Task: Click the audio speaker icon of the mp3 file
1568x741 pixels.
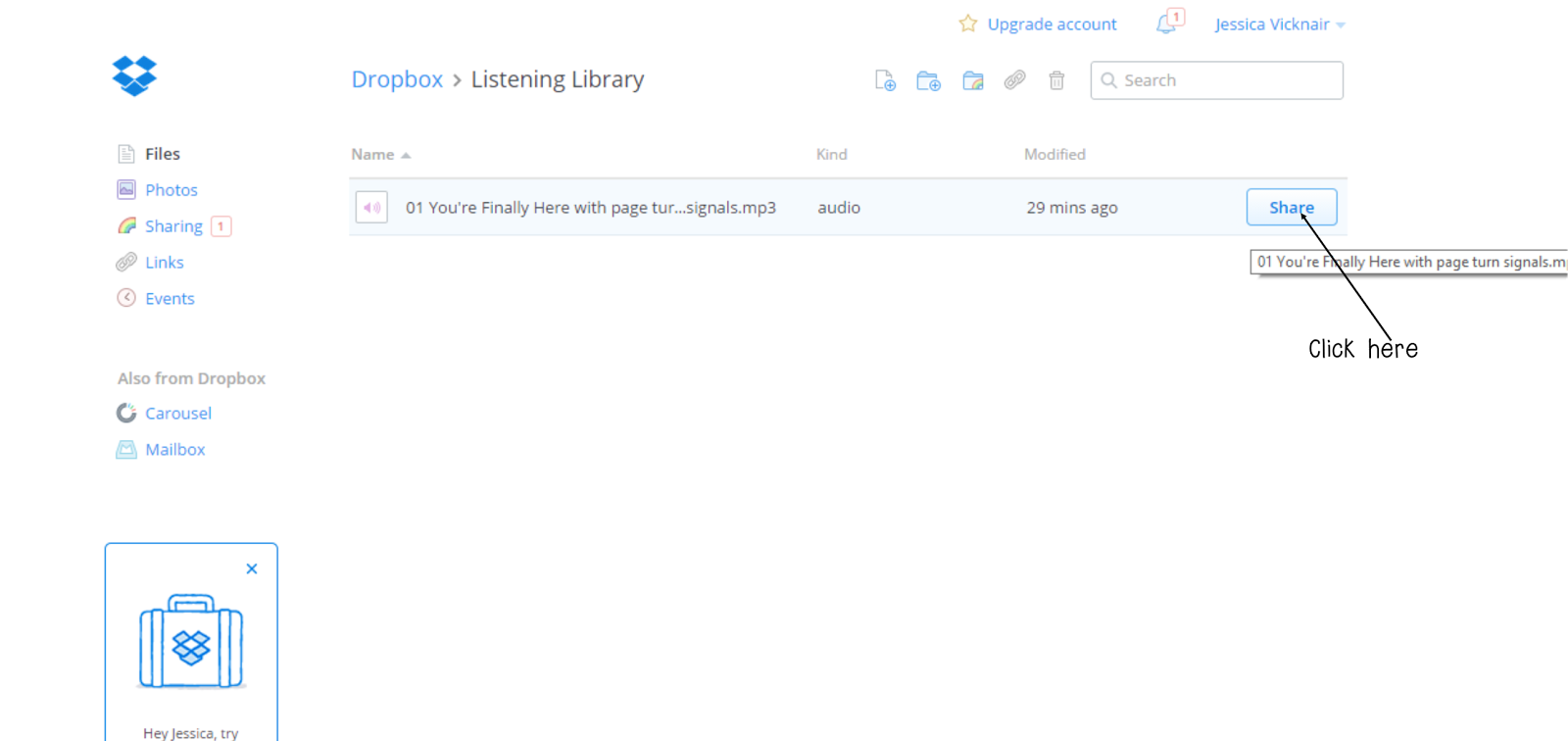Action: (x=371, y=208)
